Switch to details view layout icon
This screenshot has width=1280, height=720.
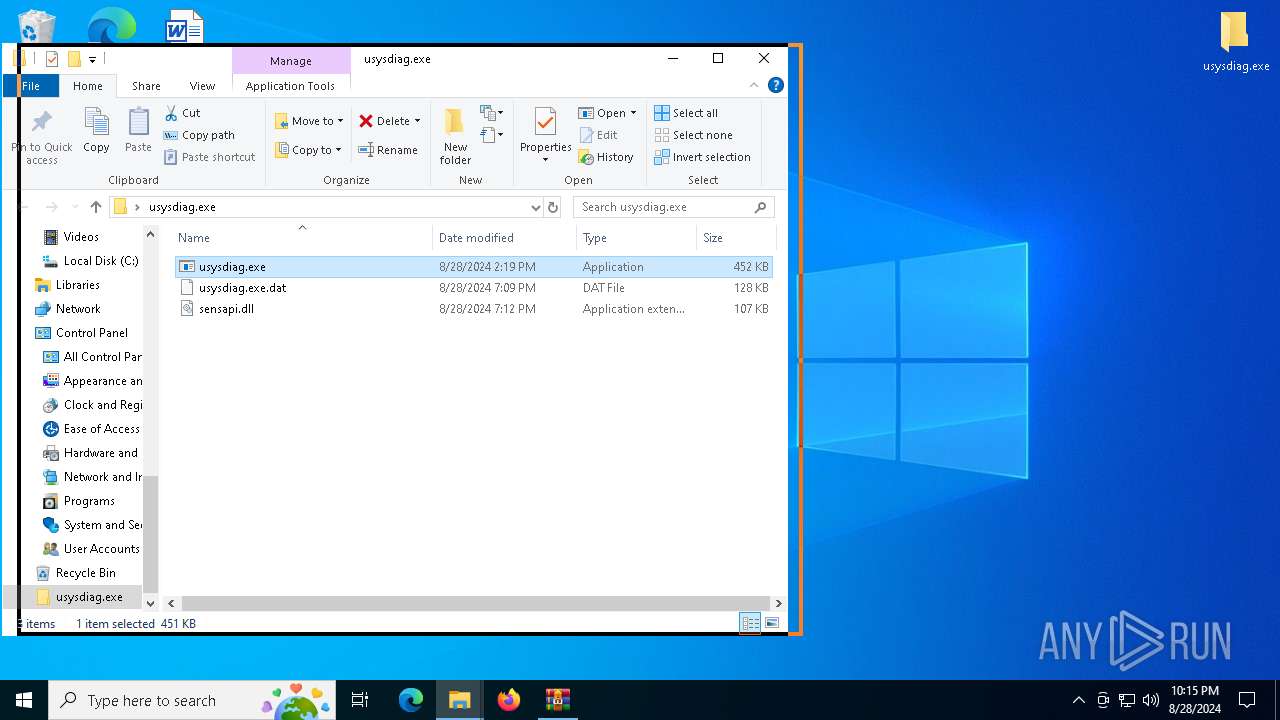click(750, 623)
